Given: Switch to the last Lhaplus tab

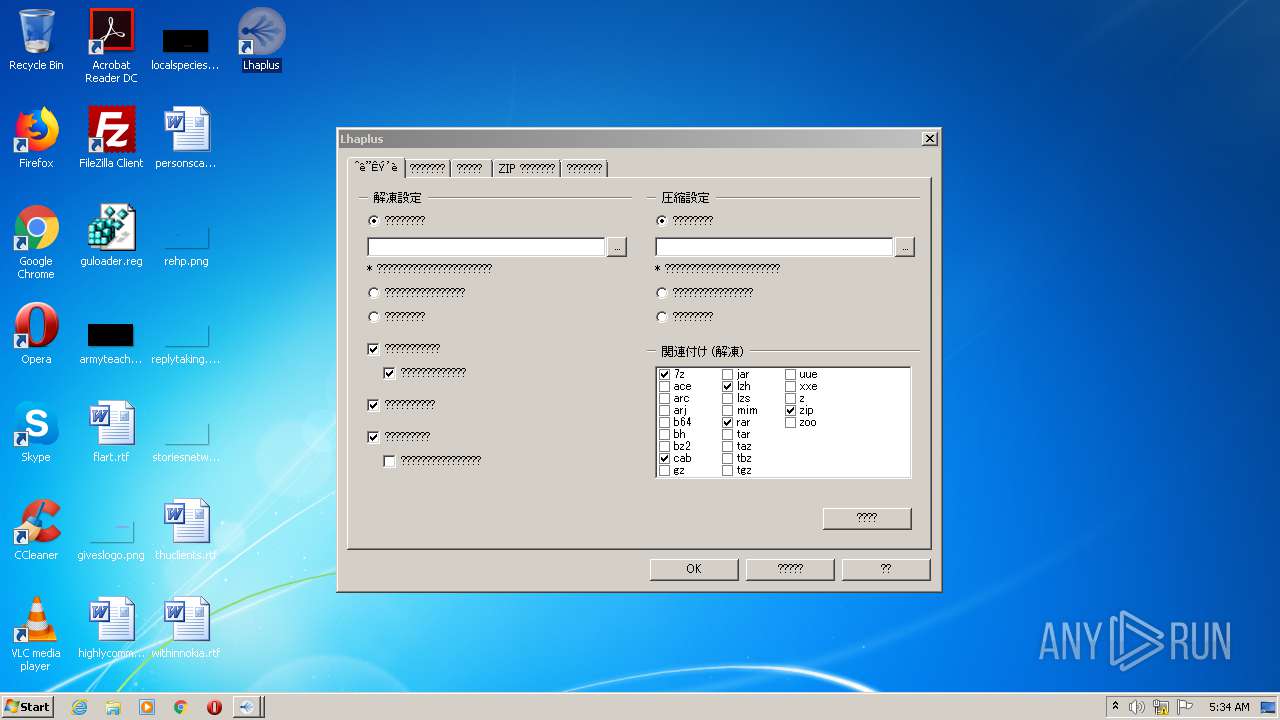Looking at the screenshot, I should click(584, 169).
